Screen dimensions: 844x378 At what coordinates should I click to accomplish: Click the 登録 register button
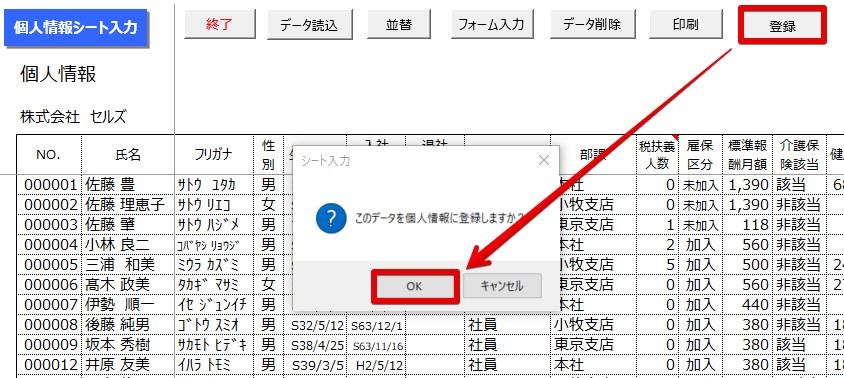point(782,25)
